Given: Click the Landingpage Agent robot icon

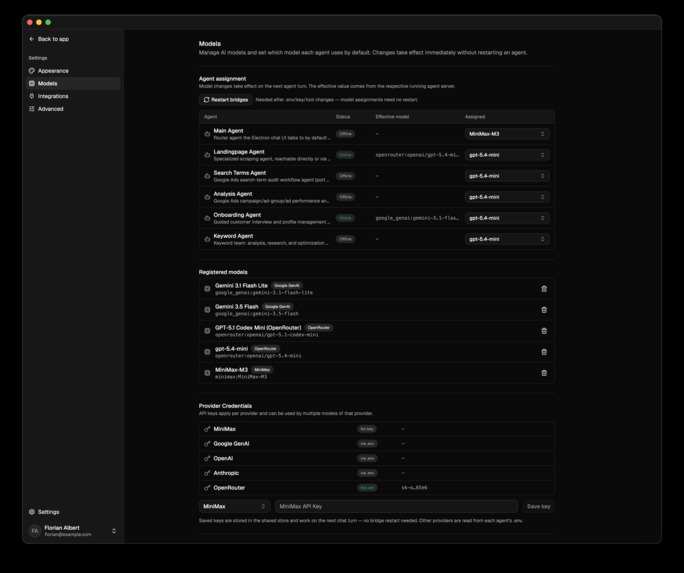Looking at the screenshot, I should tap(207, 155).
